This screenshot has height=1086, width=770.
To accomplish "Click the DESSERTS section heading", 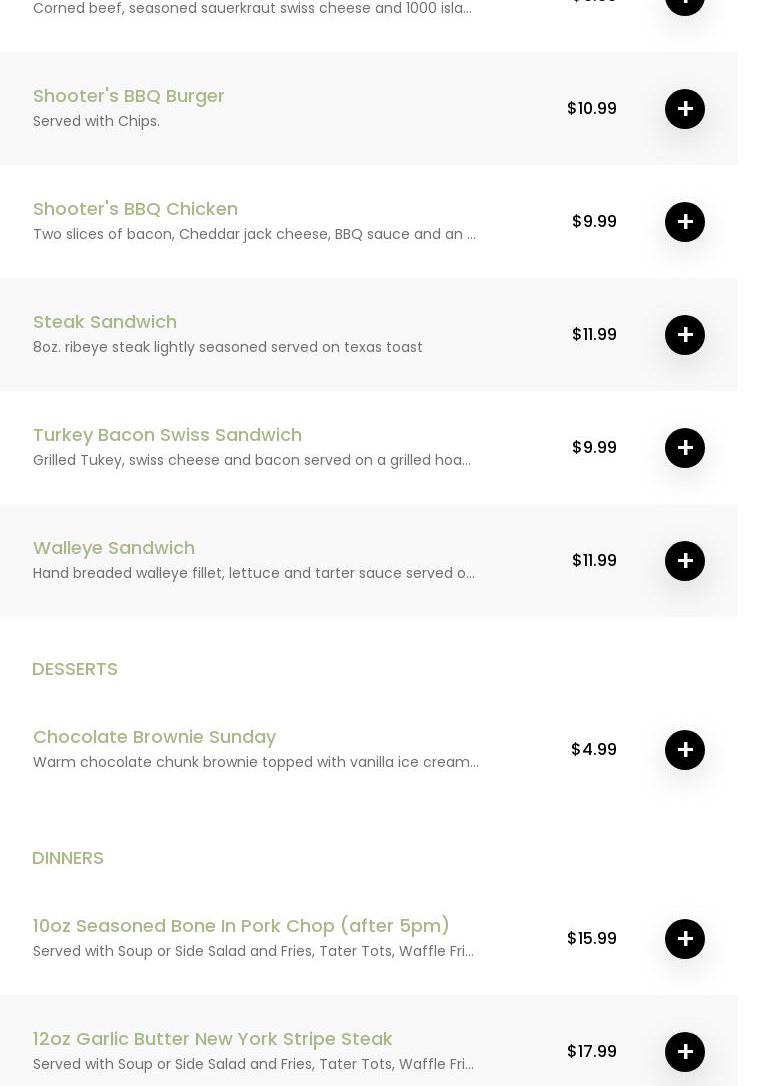I will [x=75, y=669].
